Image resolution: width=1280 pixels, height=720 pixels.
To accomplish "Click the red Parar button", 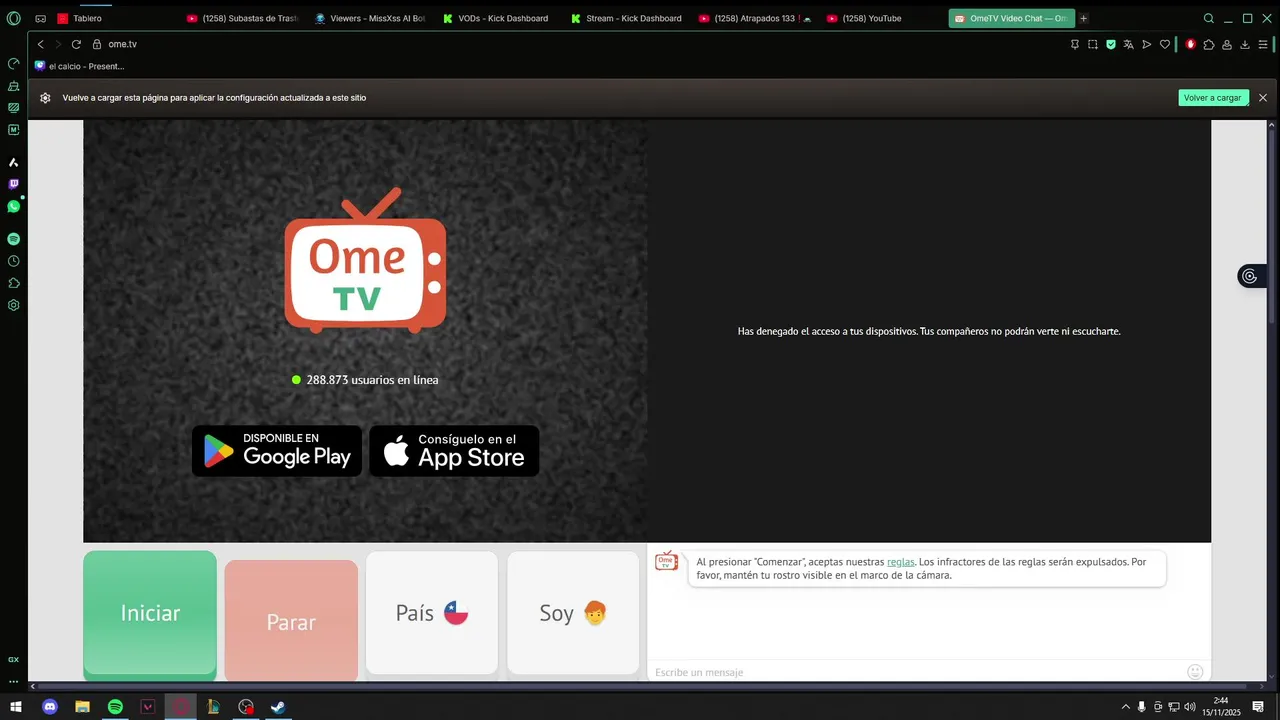I will pos(291,621).
